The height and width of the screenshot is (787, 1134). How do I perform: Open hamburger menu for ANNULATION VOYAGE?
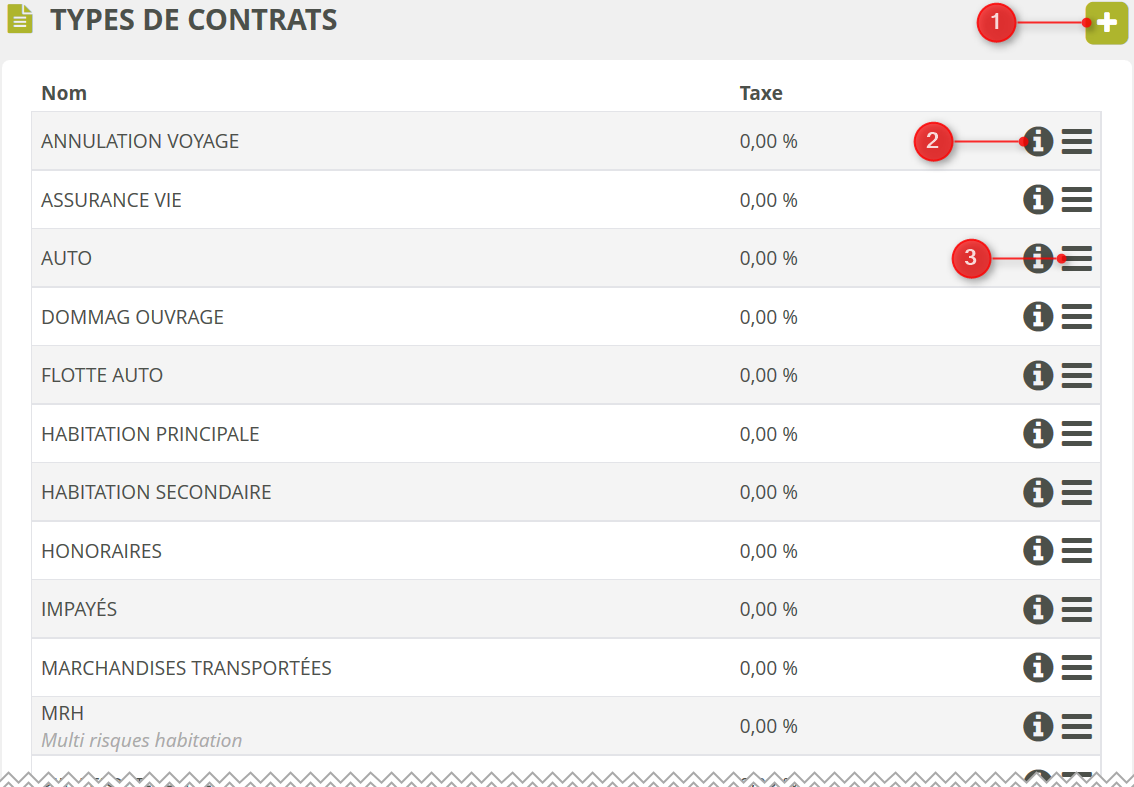coord(1076,142)
